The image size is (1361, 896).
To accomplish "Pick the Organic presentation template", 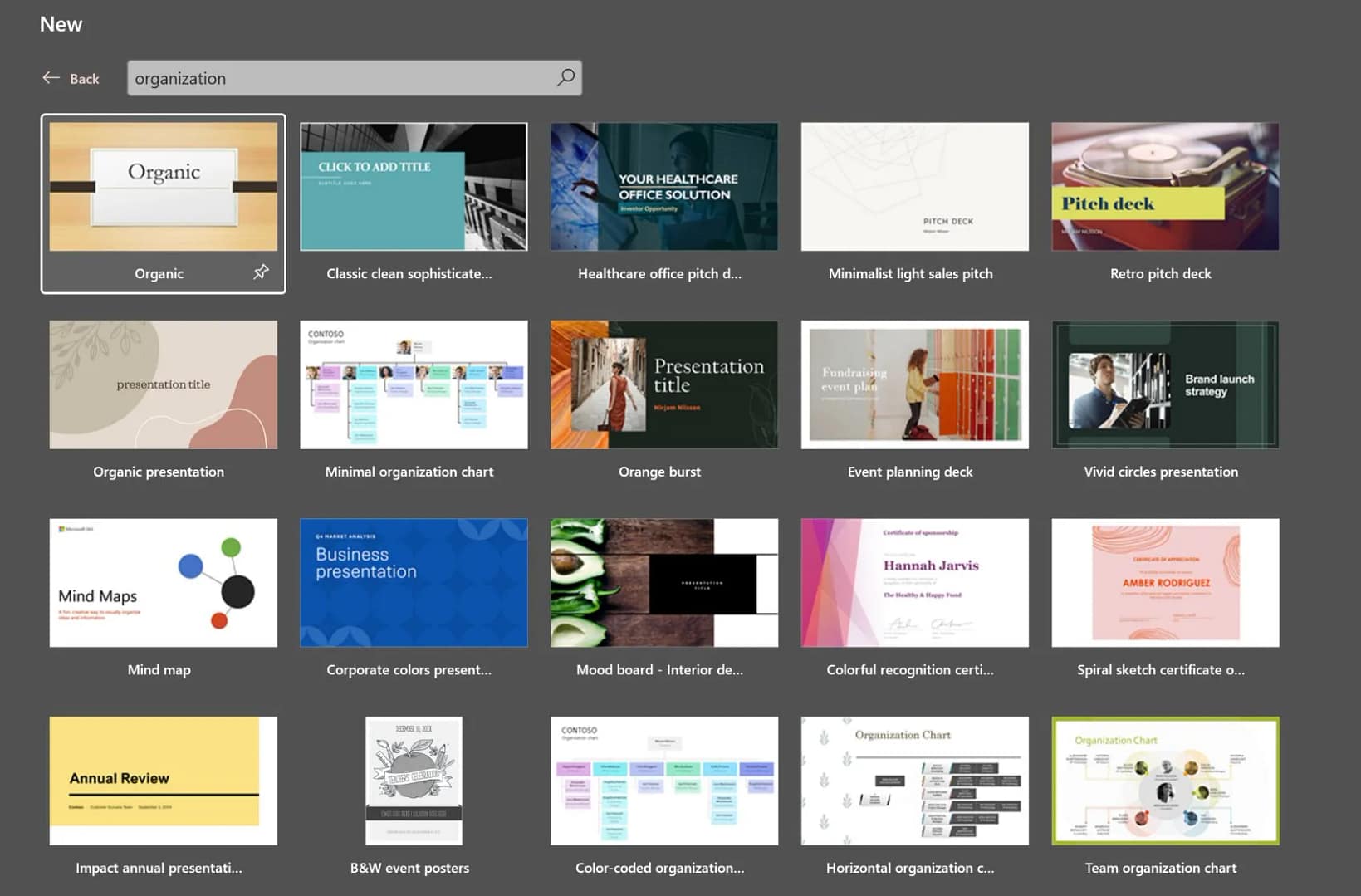I will click(x=164, y=384).
